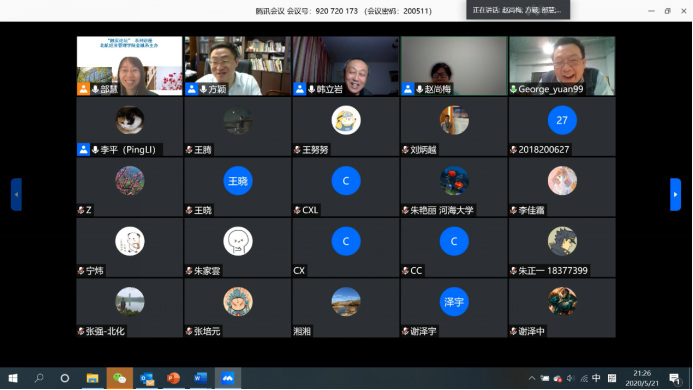Image resolution: width=693 pixels, height=390 pixels.
Task: Click the system volume speaker icon
Action: click(571, 379)
